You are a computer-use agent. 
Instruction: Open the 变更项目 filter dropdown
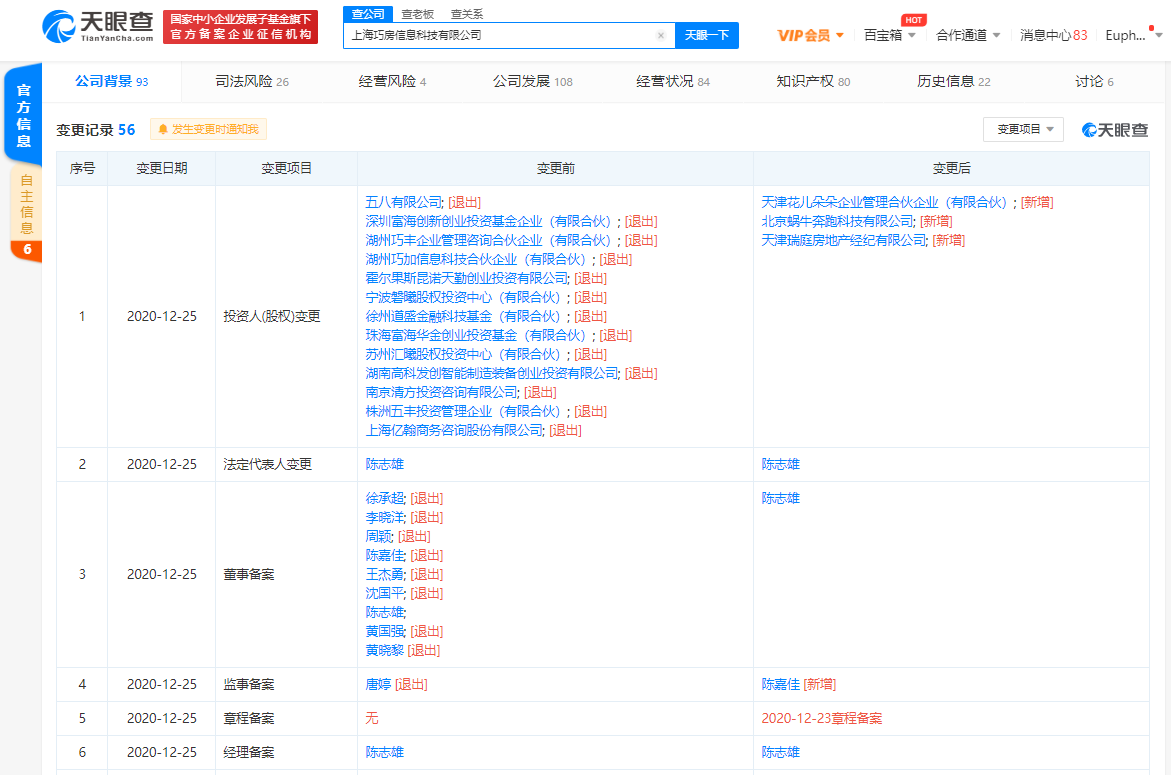pos(1023,129)
